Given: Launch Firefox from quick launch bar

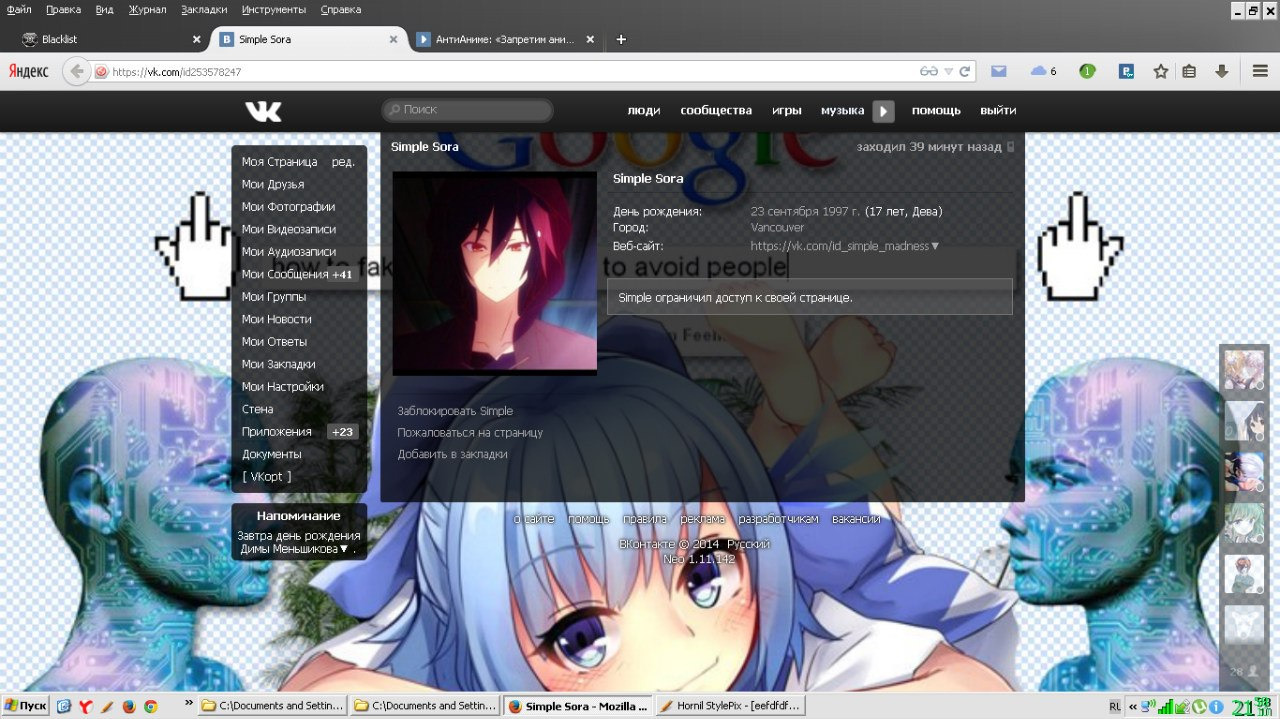Looking at the screenshot, I should click(129, 706).
